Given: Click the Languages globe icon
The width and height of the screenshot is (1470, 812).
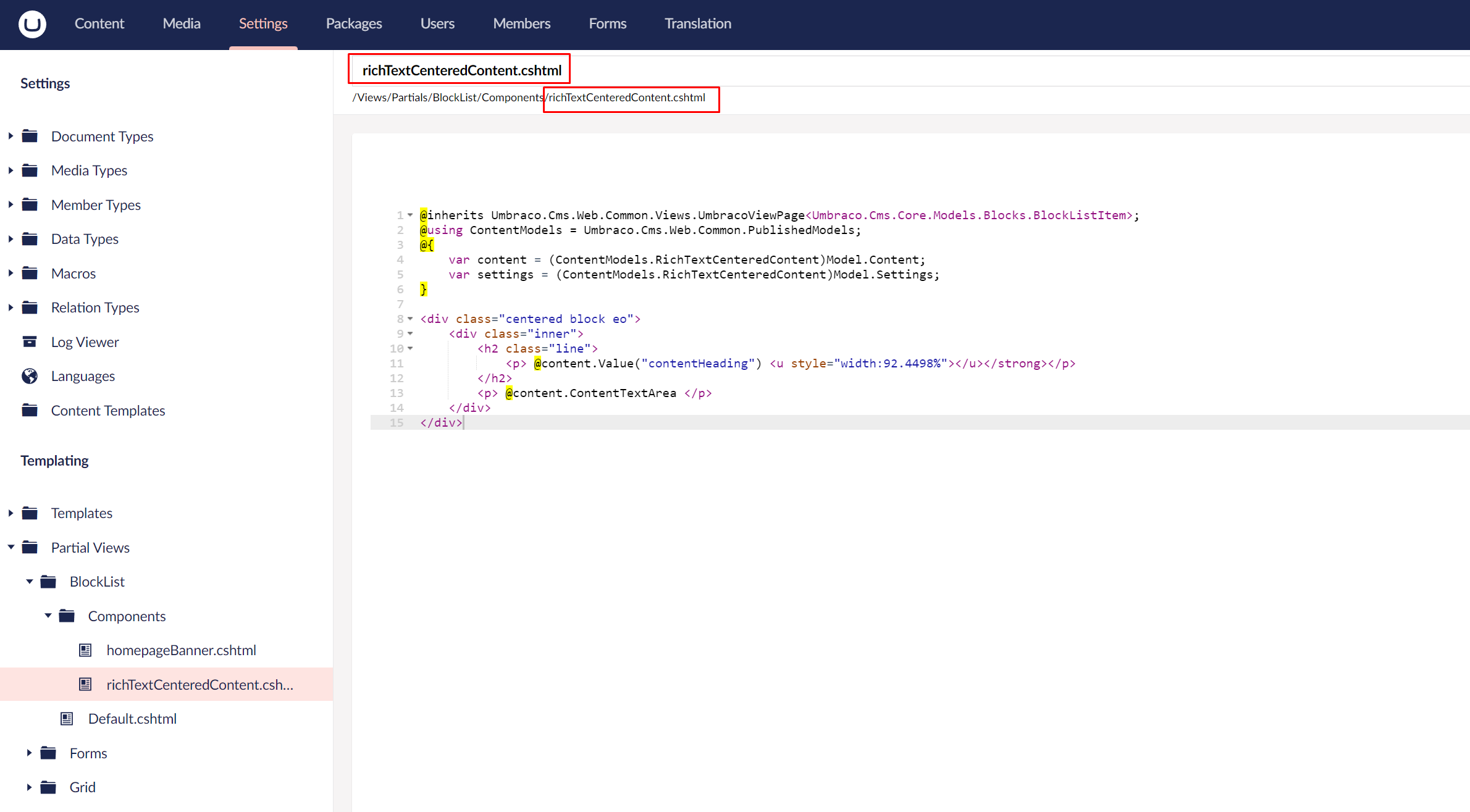Looking at the screenshot, I should (30, 376).
